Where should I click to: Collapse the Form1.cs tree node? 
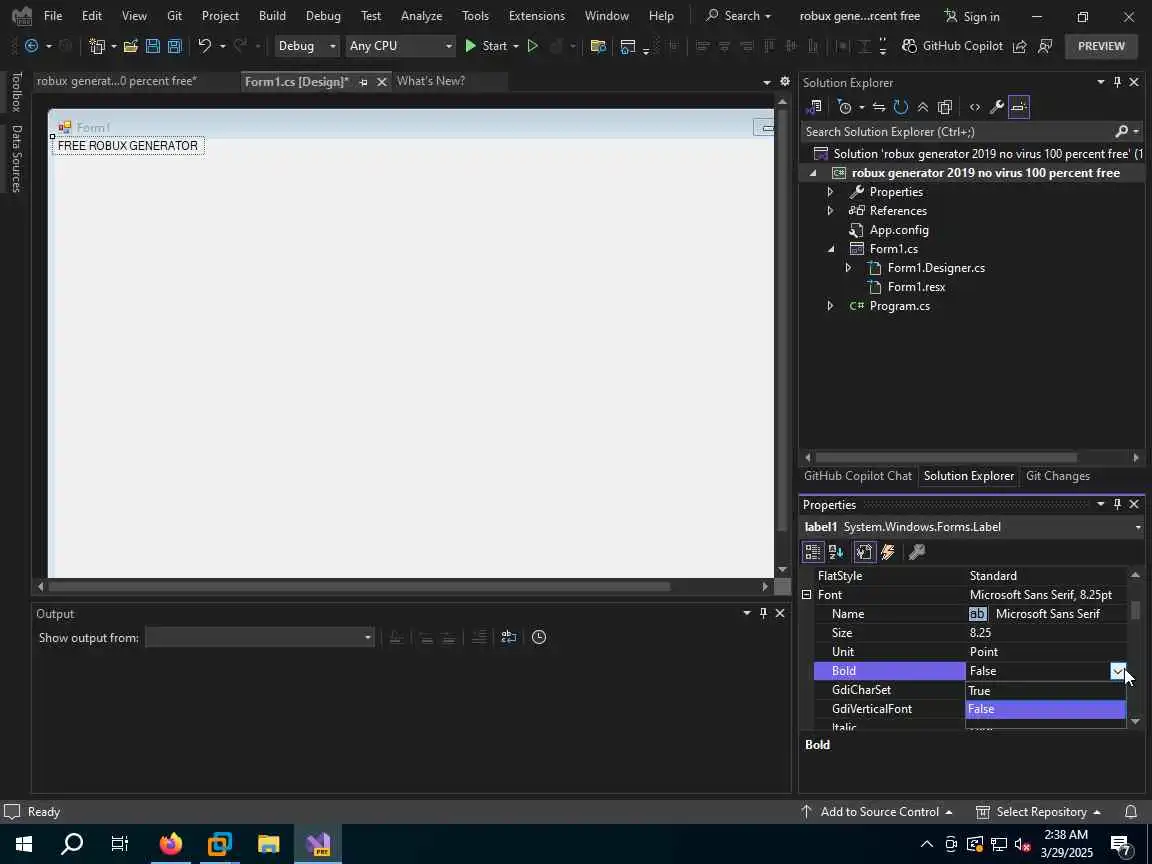[x=831, y=249]
